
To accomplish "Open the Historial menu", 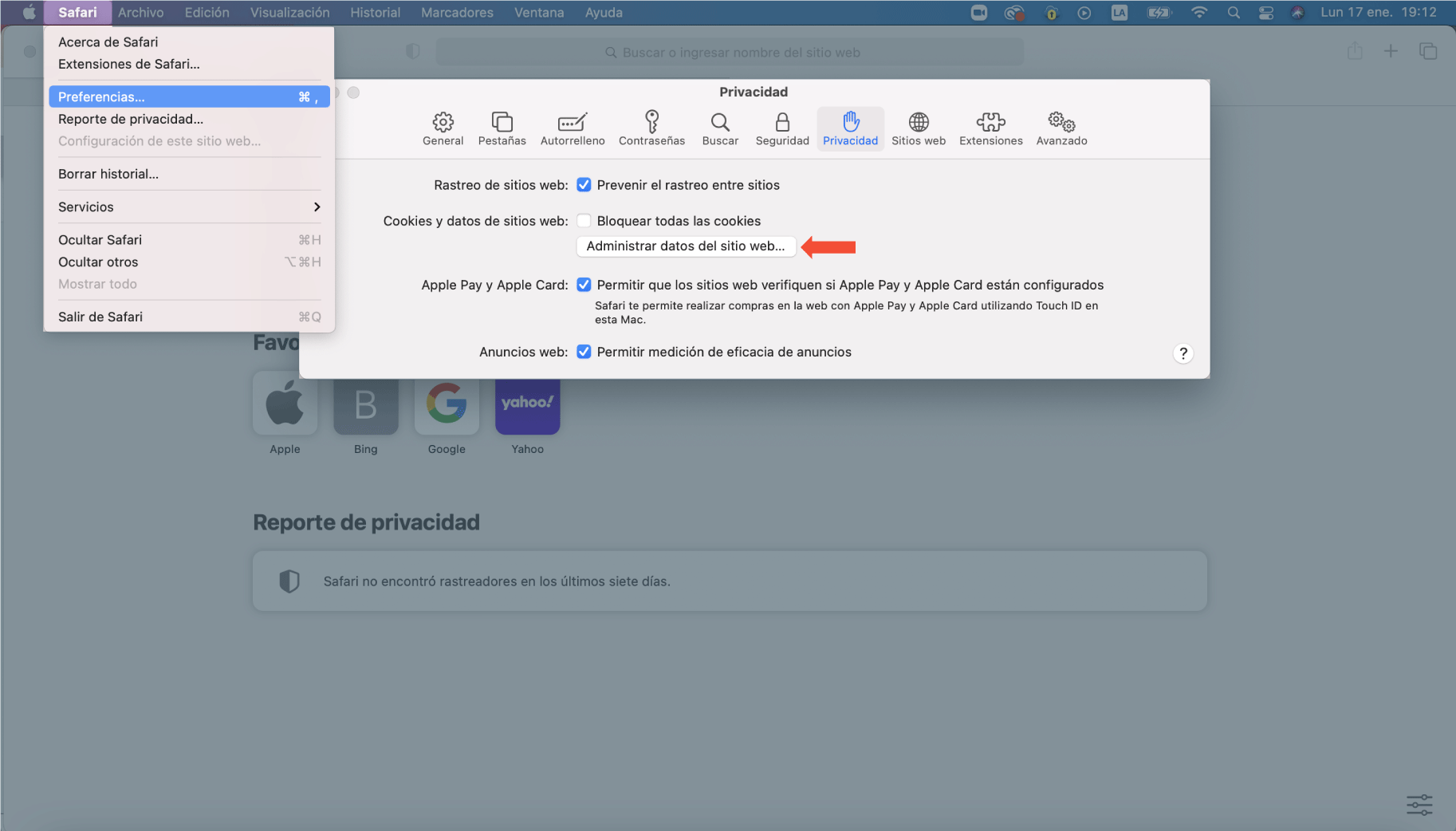I will [x=375, y=13].
